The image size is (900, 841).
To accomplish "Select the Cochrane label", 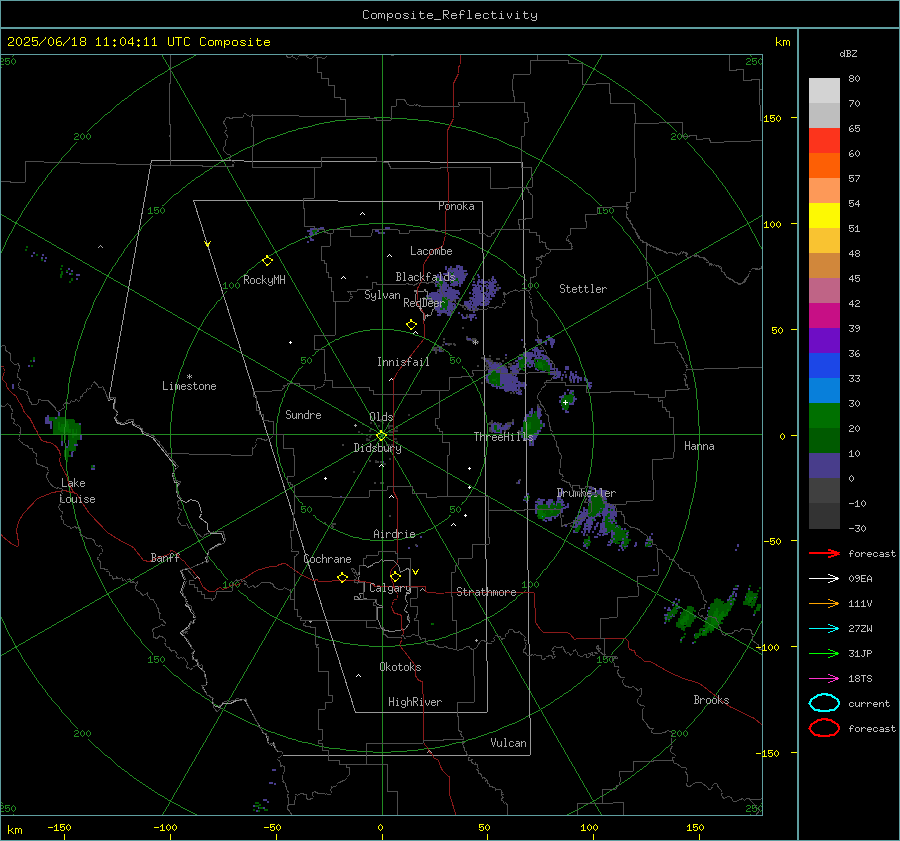I will coord(327,559).
